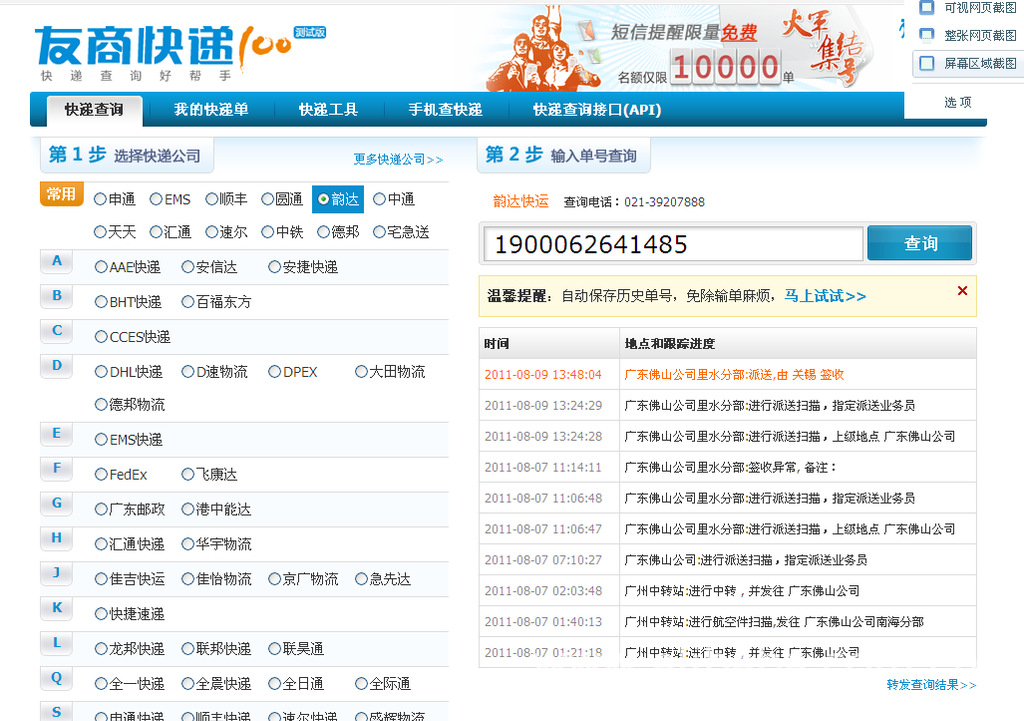Click letter J index in courier sidebar
This screenshot has width=1024, height=721.
(x=57, y=573)
